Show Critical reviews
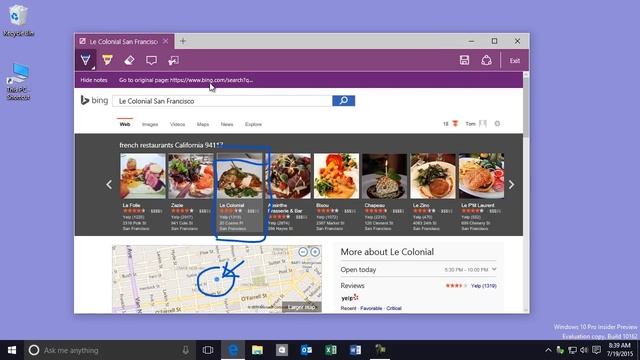Image resolution: width=640 pixels, height=360 pixels. click(x=394, y=308)
